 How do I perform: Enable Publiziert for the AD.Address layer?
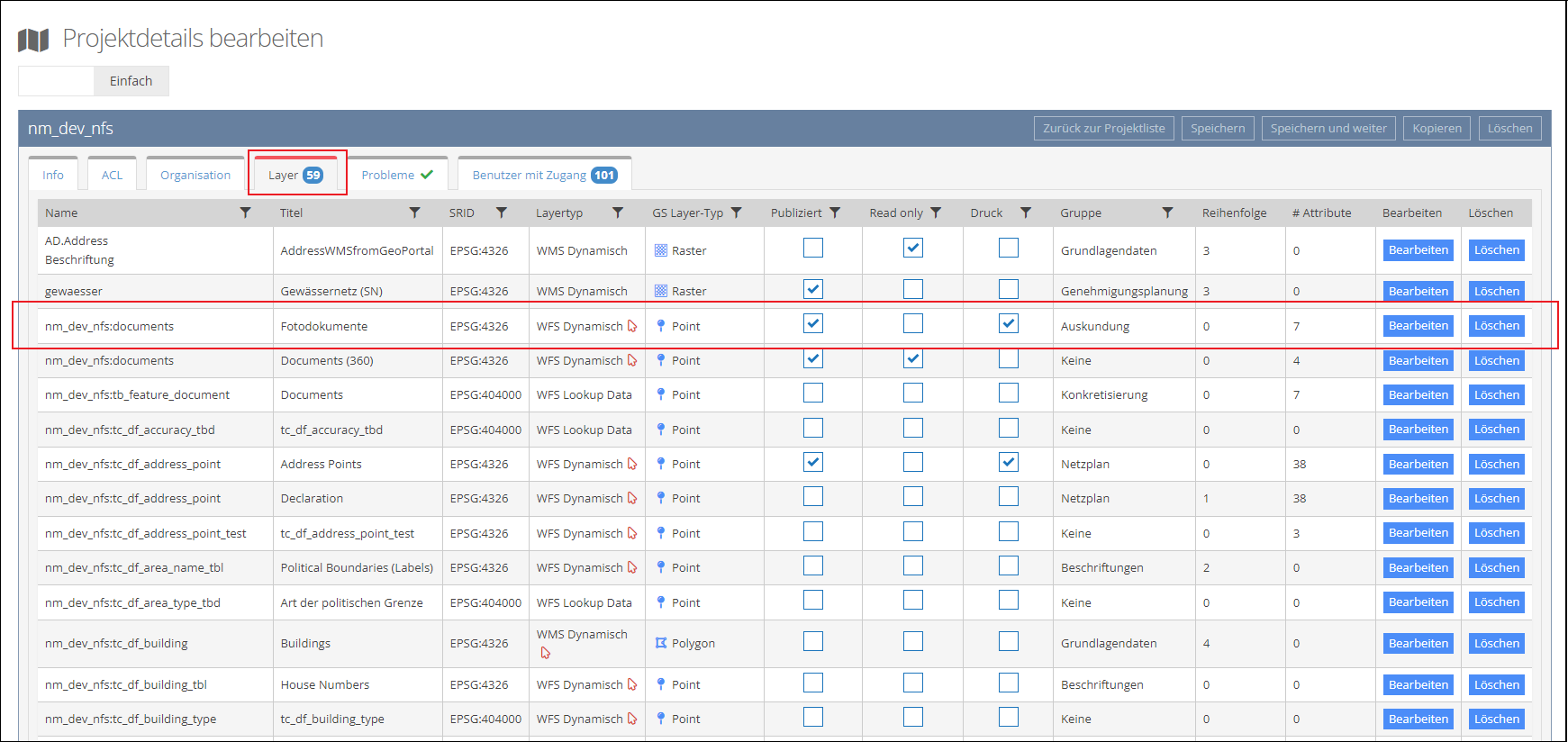813,248
